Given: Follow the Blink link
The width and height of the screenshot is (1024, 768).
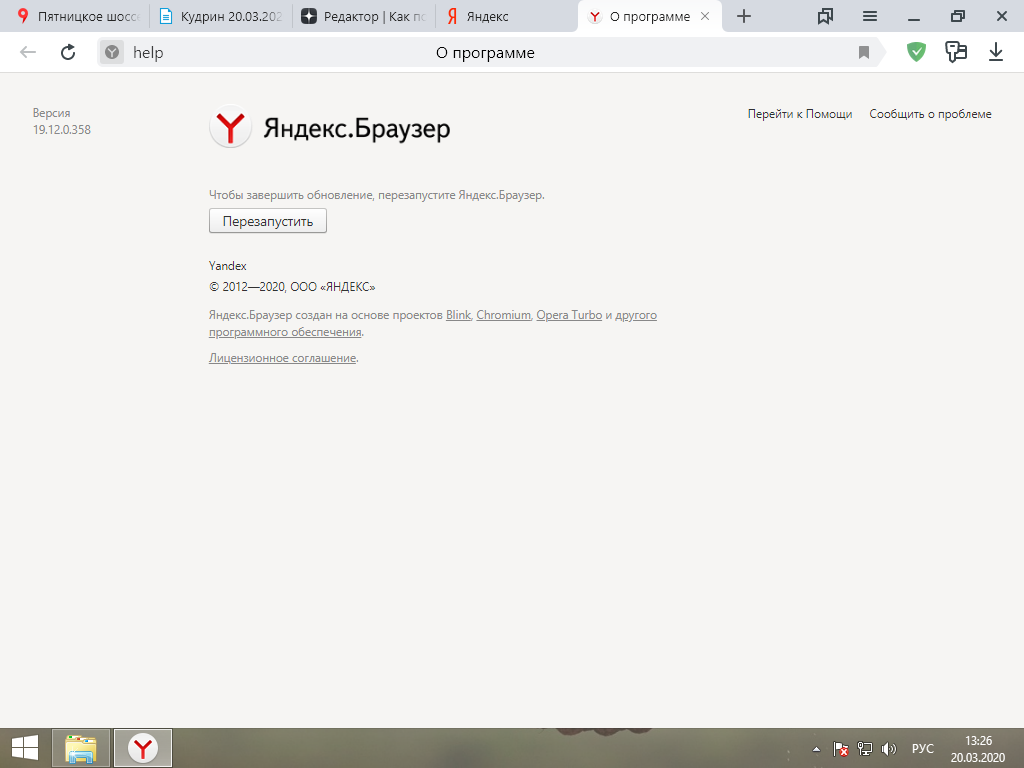Looking at the screenshot, I should pyautogui.click(x=458, y=315).
